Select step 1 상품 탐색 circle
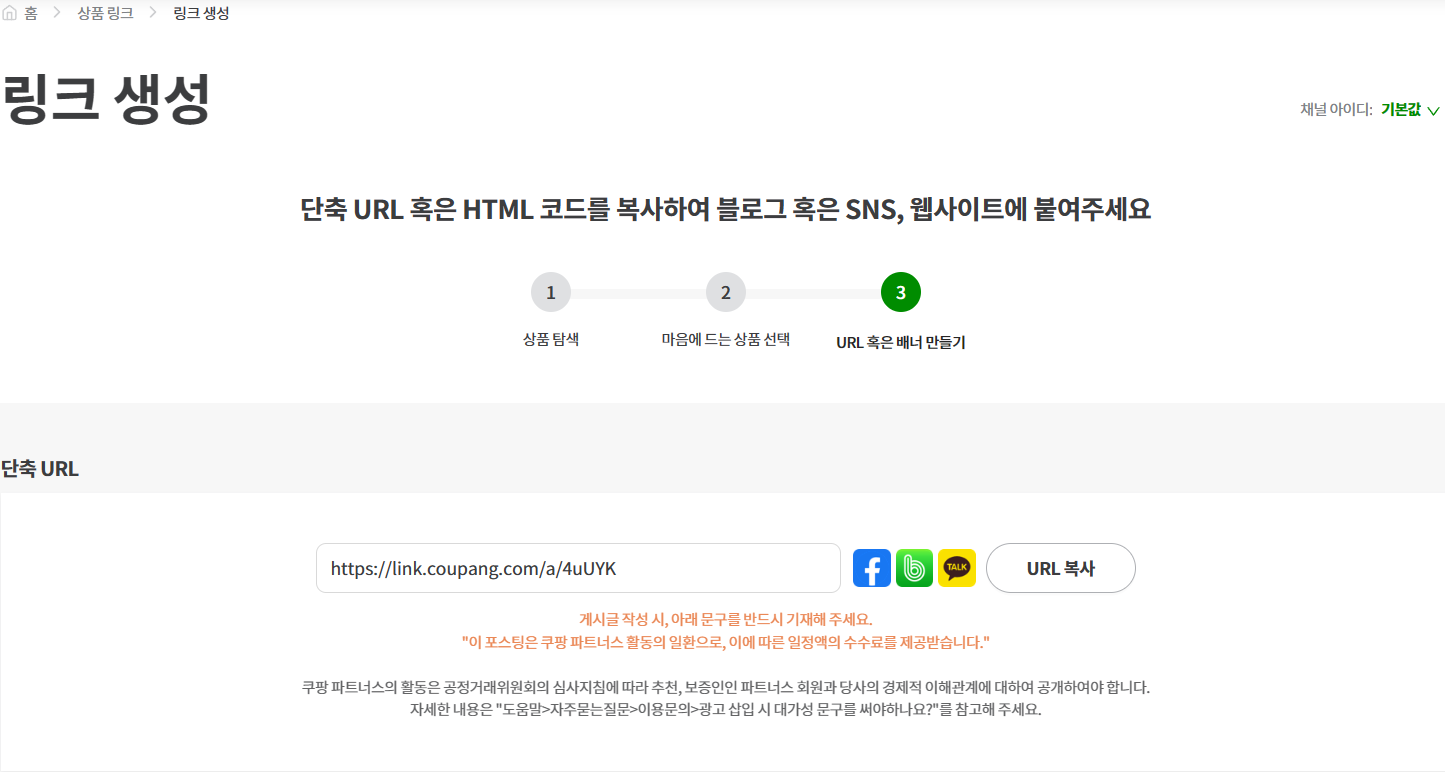Image resolution: width=1445 pixels, height=772 pixels. (x=551, y=292)
